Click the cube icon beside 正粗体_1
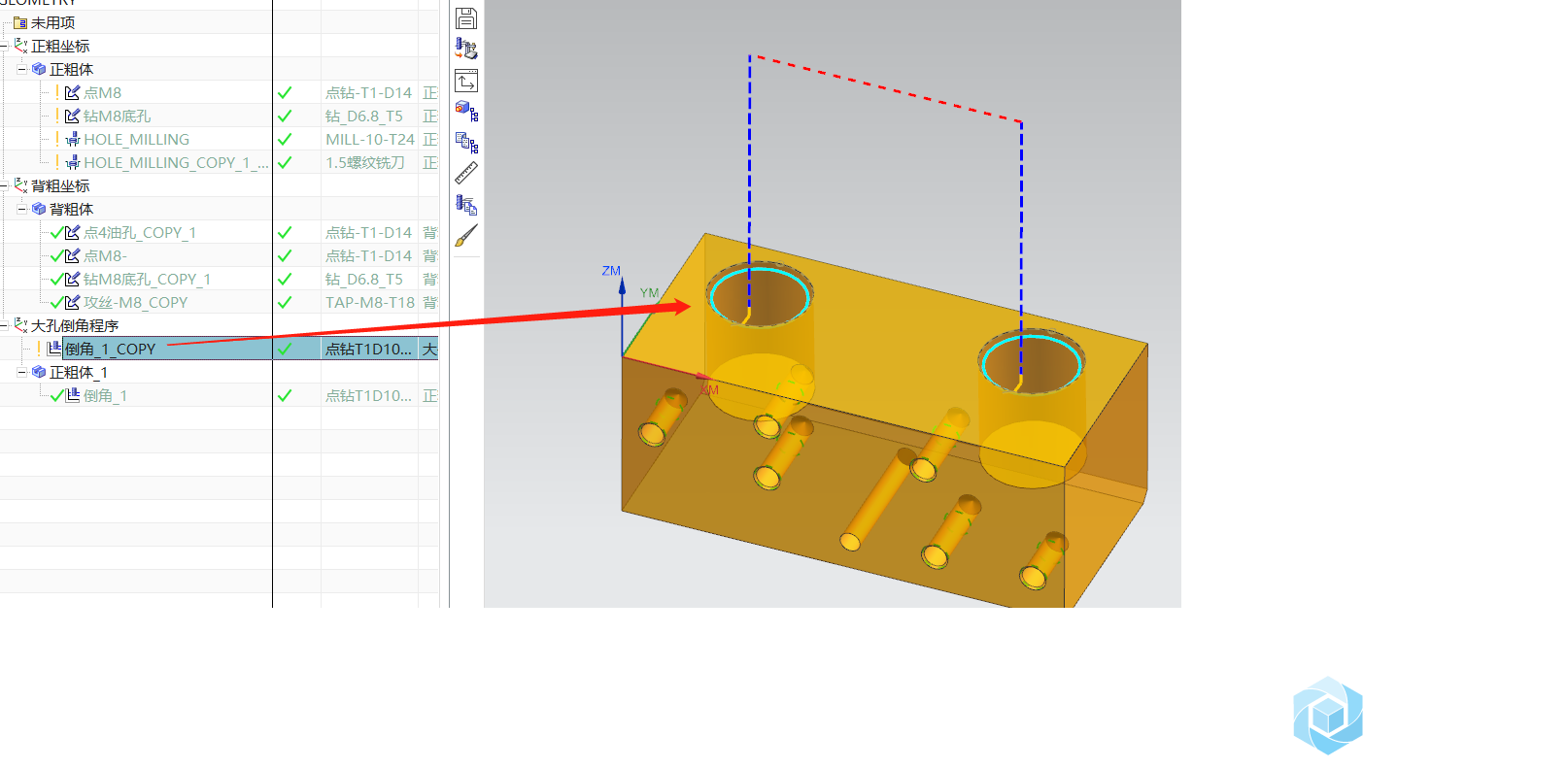Screen dimensions: 1568x768 [x=39, y=372]
